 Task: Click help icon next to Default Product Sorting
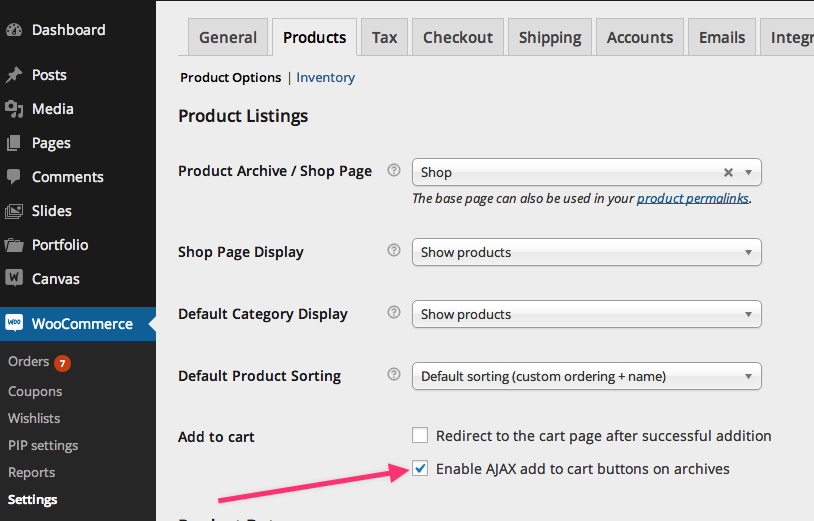click(x=394, y=375)
